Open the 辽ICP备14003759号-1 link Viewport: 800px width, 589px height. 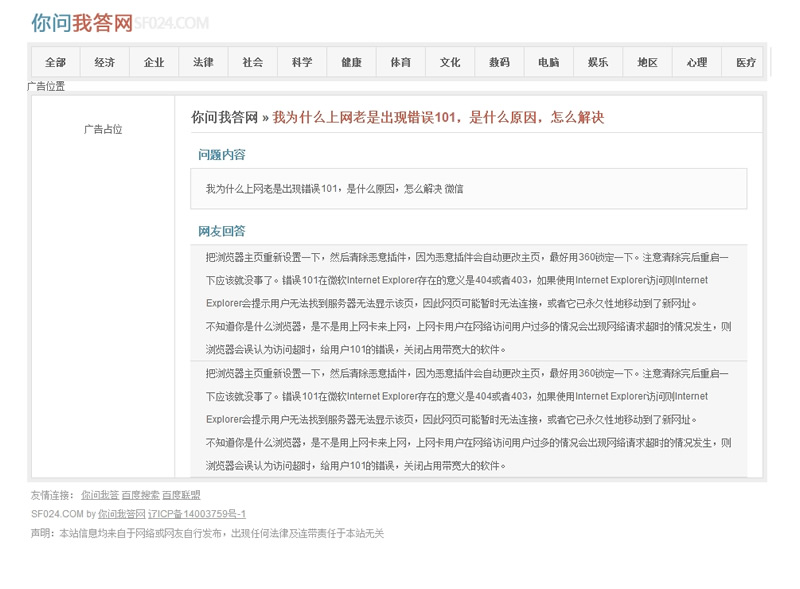coord(197,514)
